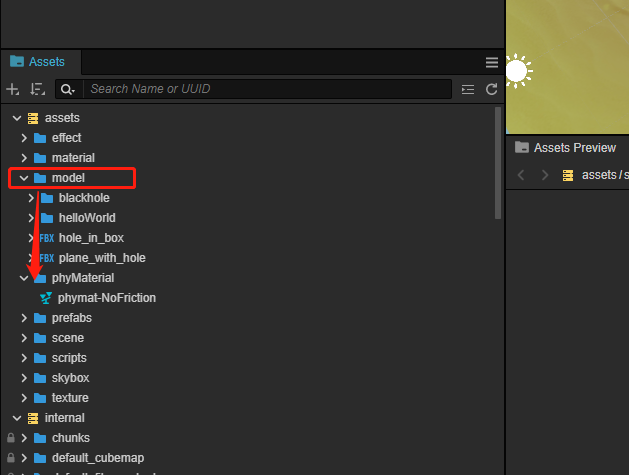Click the assets path in Assets Preview
629x475 pixels.
click(x=605, y=175)
